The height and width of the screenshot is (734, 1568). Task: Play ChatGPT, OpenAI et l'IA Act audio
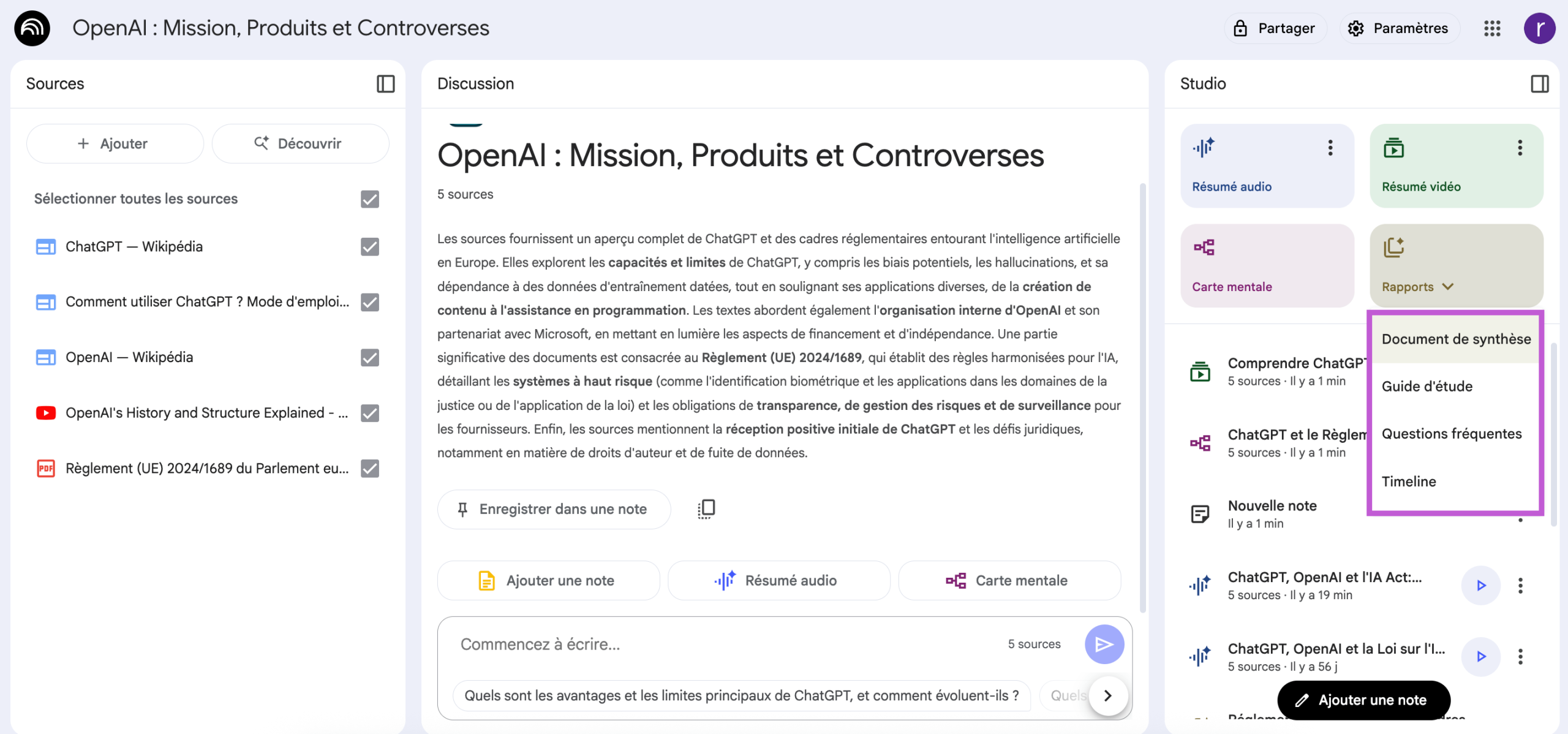1480,585
